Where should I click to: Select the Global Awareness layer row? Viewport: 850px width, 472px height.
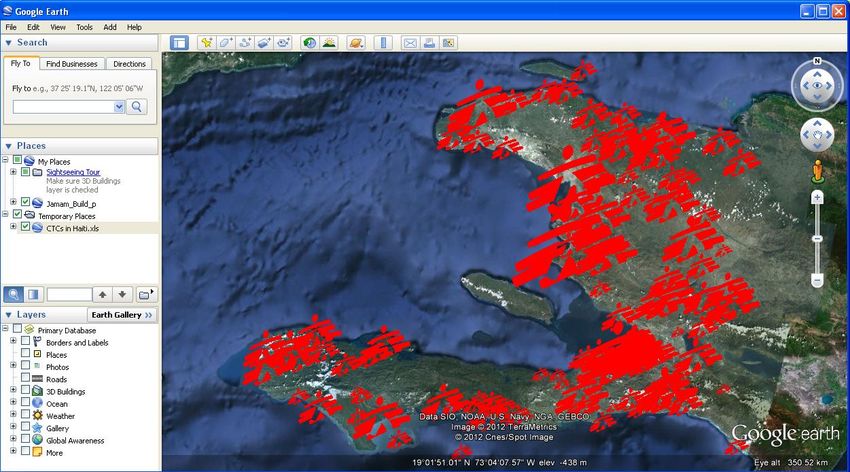(75, 441)
